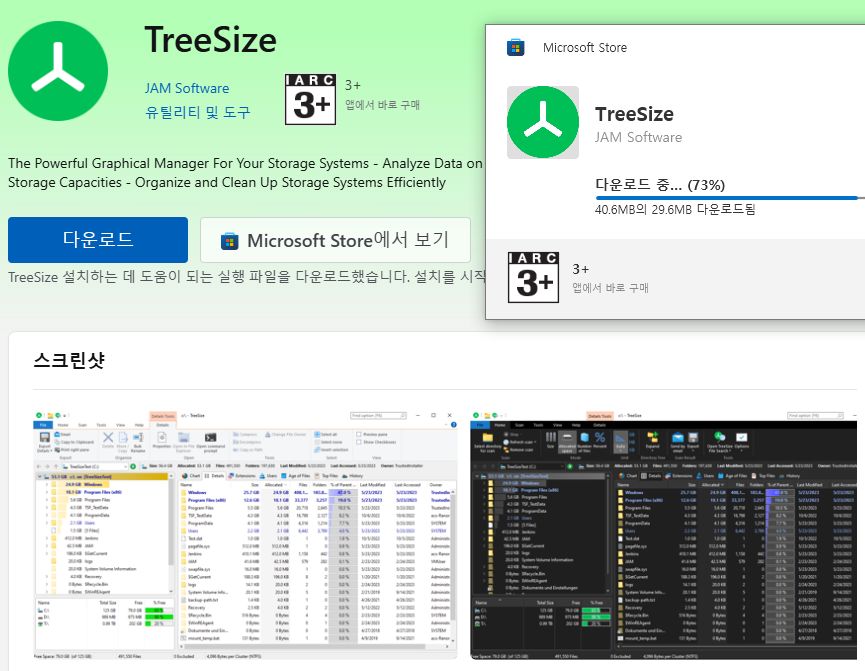The image size is (865, 671).
Task: Click TreeSize icon in Microsoft Store popup
Action: (543, 122)
